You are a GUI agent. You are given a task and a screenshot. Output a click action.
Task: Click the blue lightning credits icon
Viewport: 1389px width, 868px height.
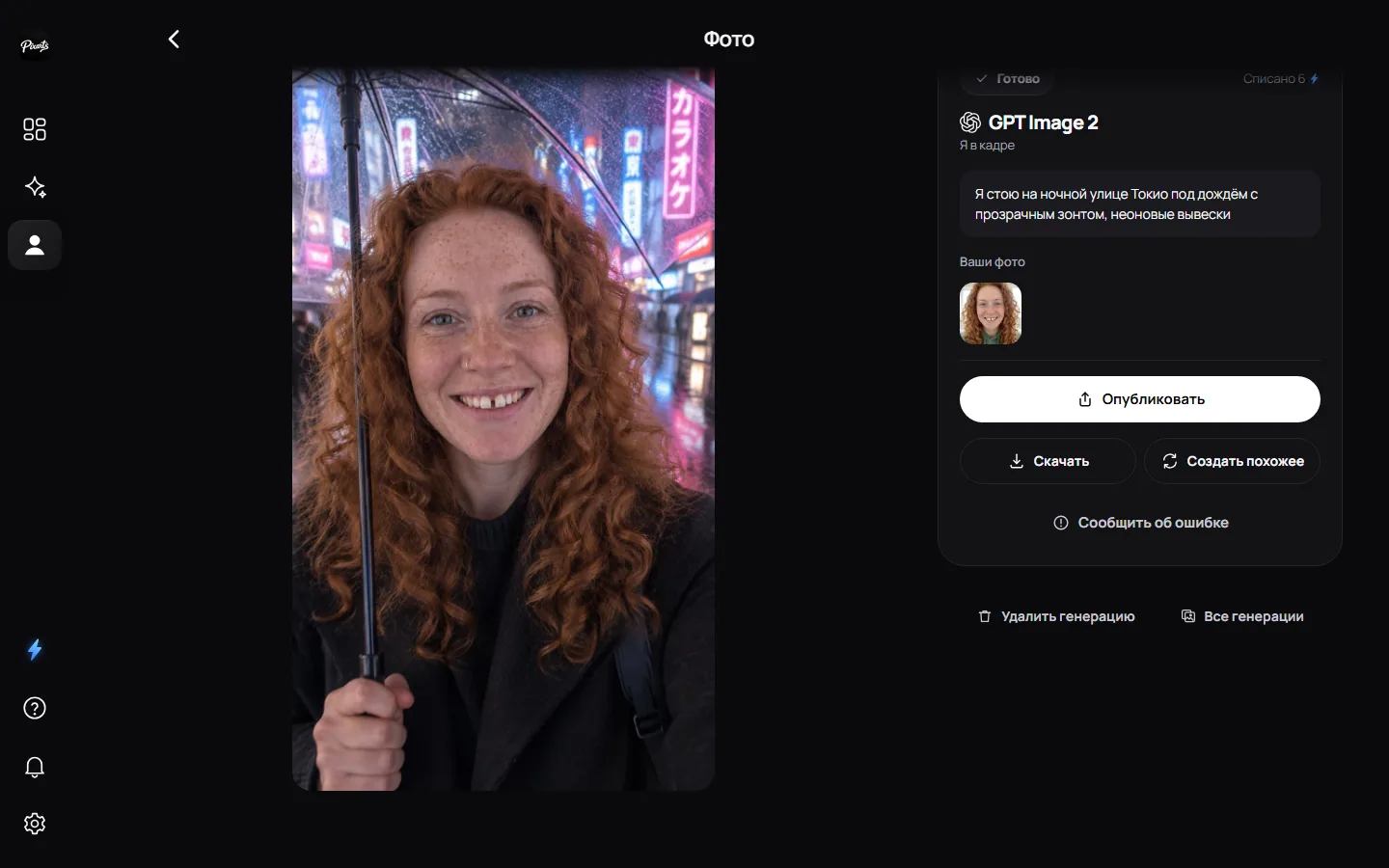35,650
